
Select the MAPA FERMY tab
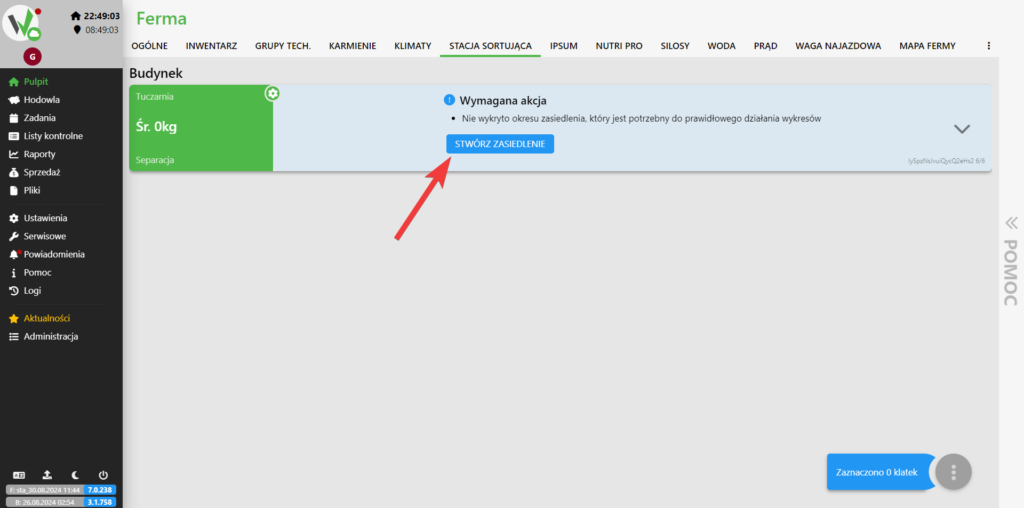(x=927, y=46)
